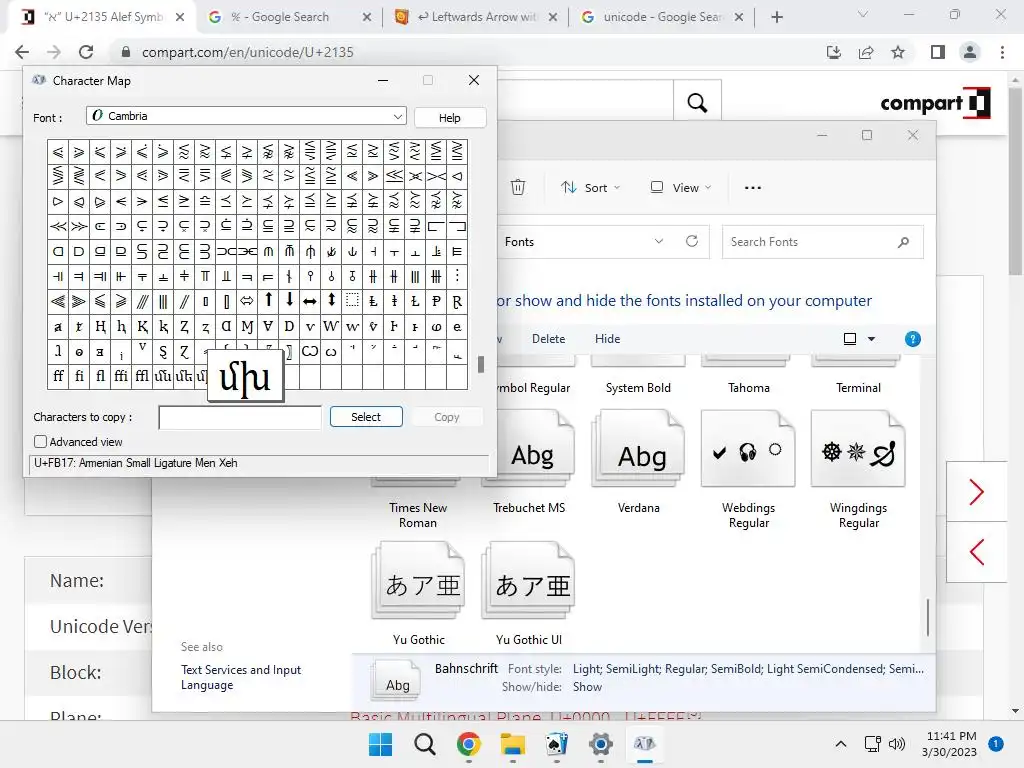Select the down arrow character in grid
The width and height of the screenshot is (1024, 768).
(289, 300)
